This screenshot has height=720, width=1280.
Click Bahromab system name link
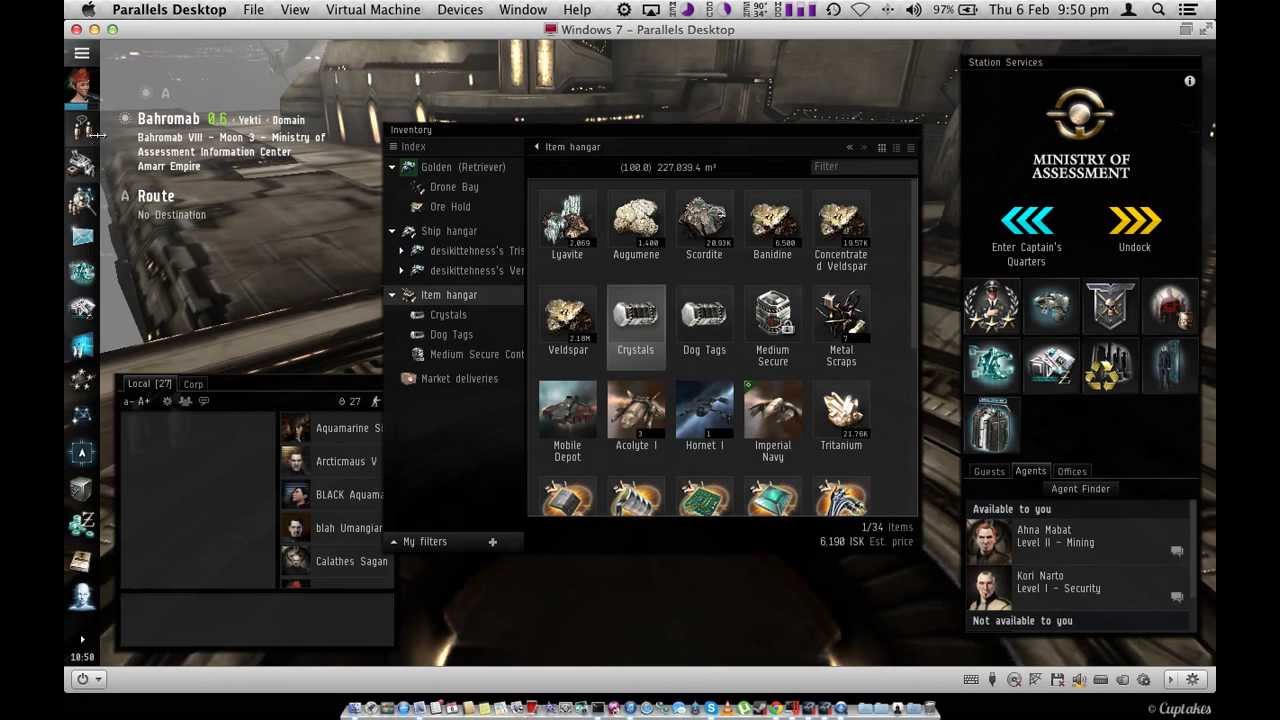pyautogui.click(x=168, y=119)
